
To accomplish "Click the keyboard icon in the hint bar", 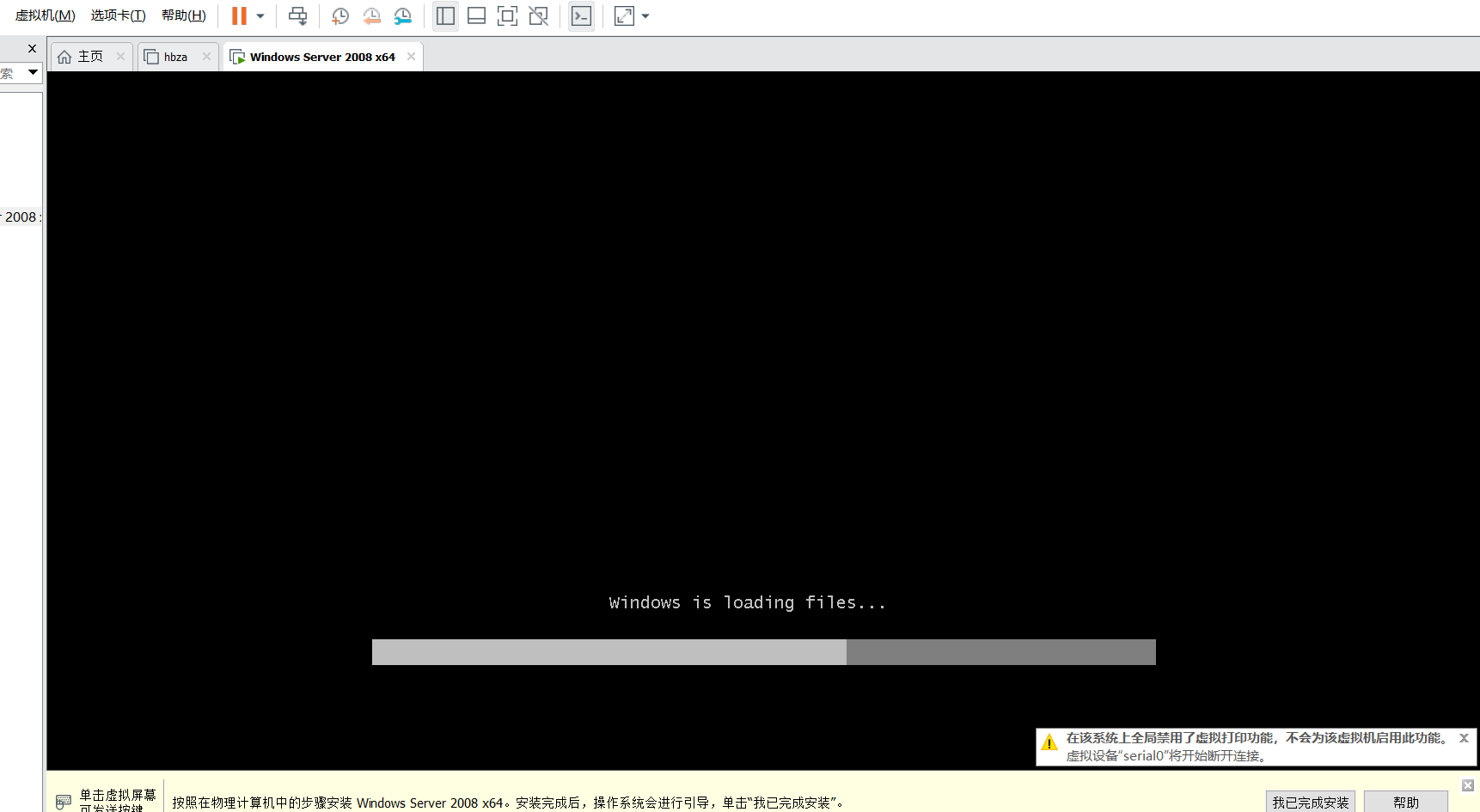I will coord(64,803).
